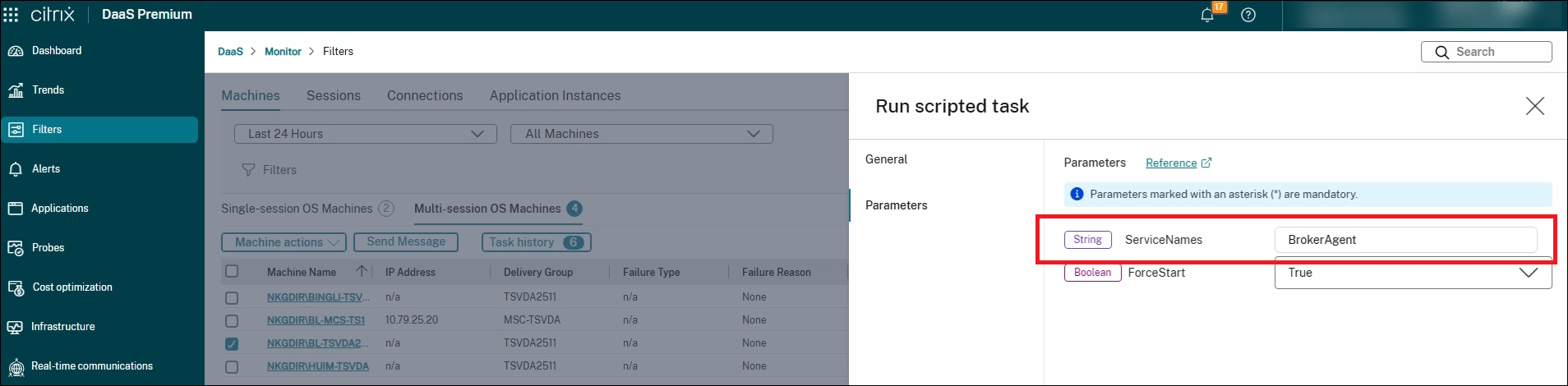Click the Real-time communications icon in sidebar
Screen dimensions: 1568x386
point(16,367)
